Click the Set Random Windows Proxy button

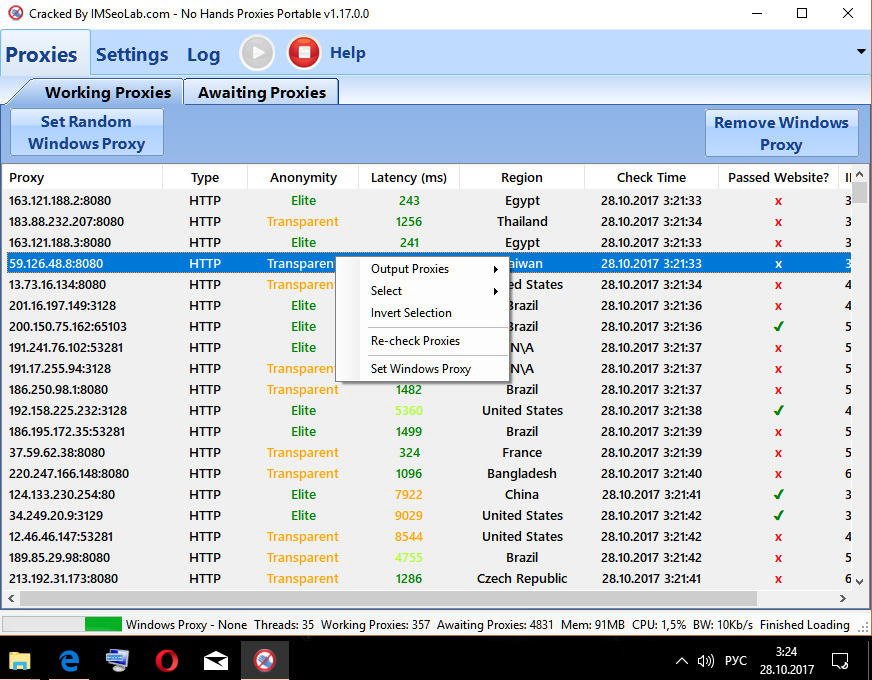(x=86, y=133)
